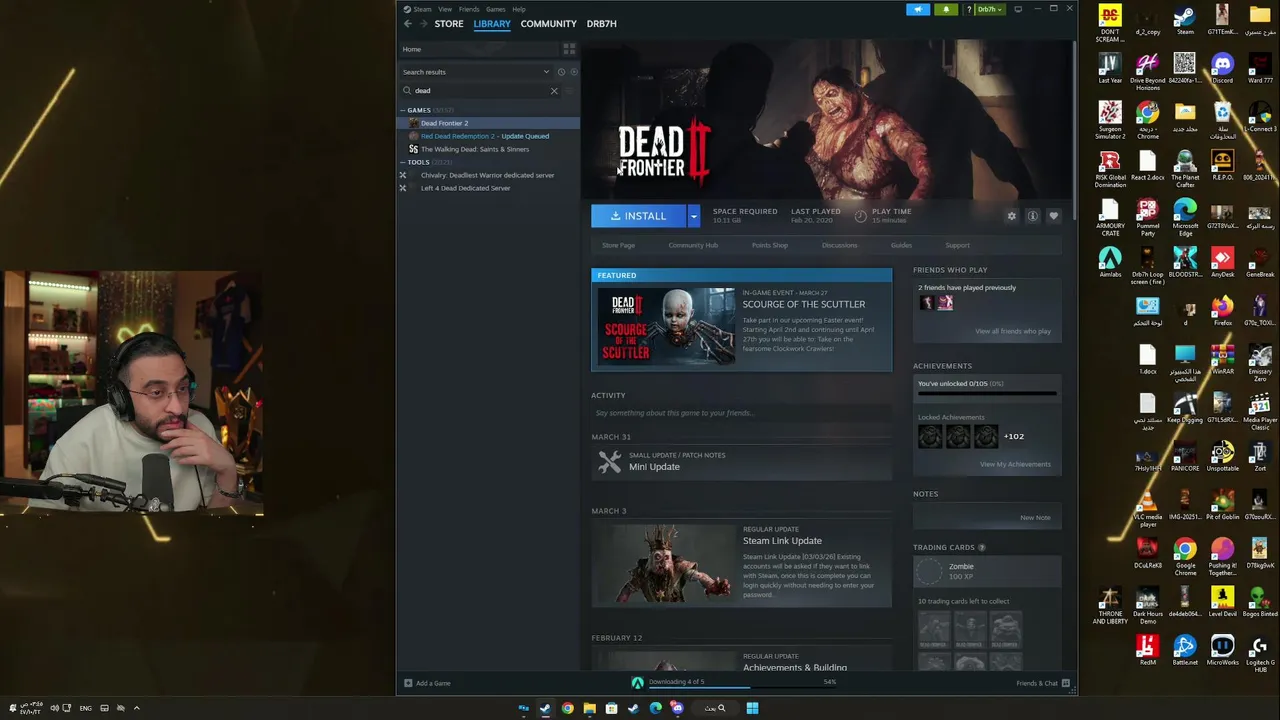
Task: Open the Mini Update patch notes
Action: click(741, 461)
